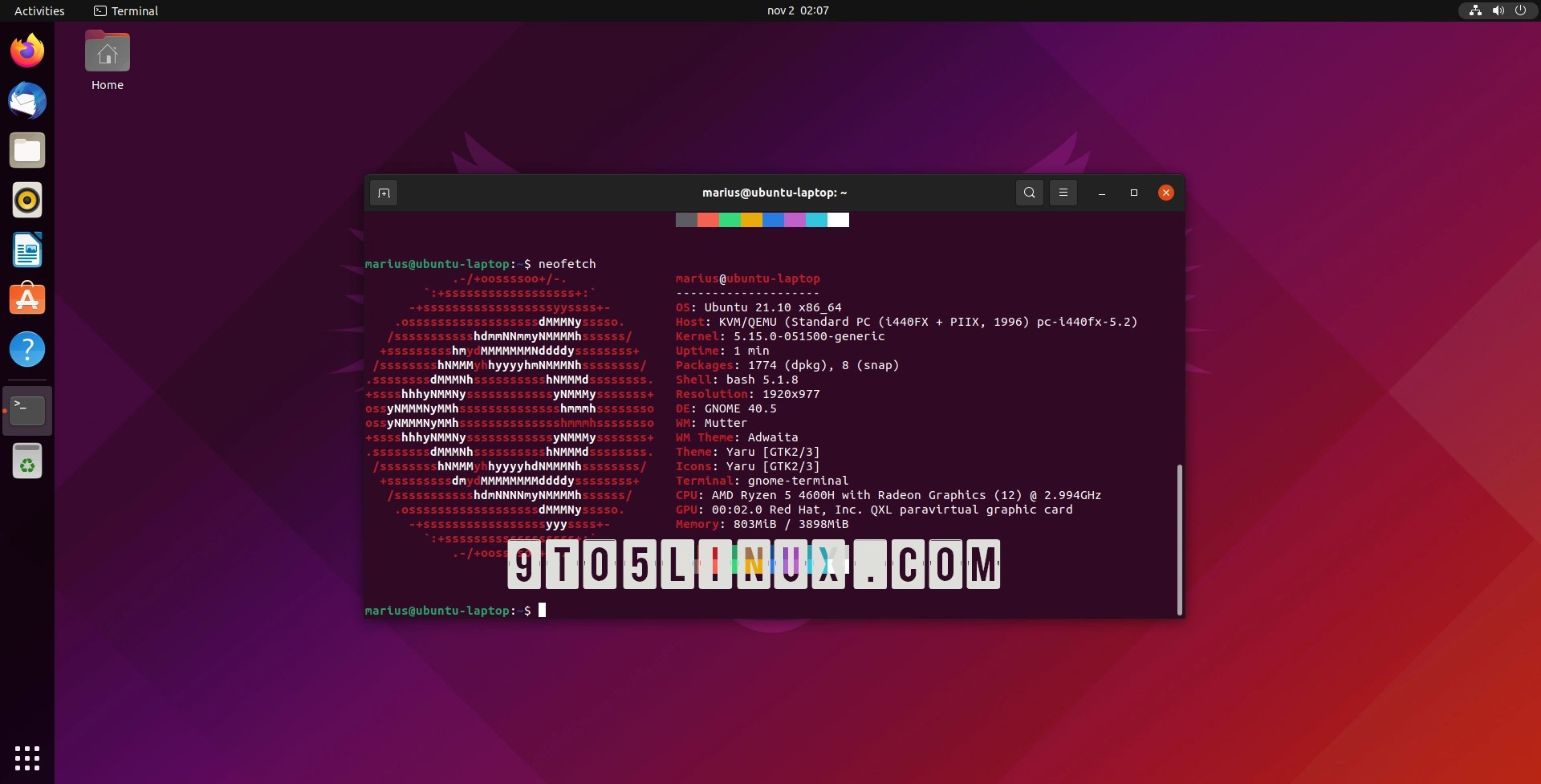1541x784 pixels.
Task: Open the terminal hamburger menu
Action: (x=1063, y=193)
